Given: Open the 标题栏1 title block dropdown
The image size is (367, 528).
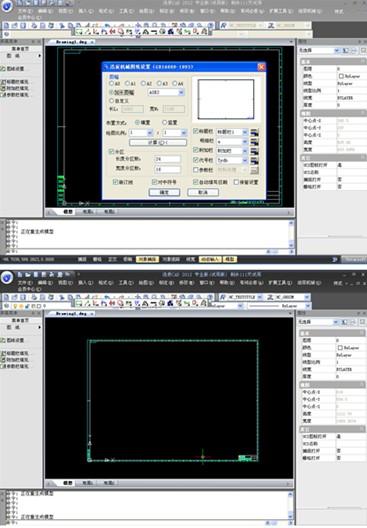Looking at the screenshot, I should 245,132.
